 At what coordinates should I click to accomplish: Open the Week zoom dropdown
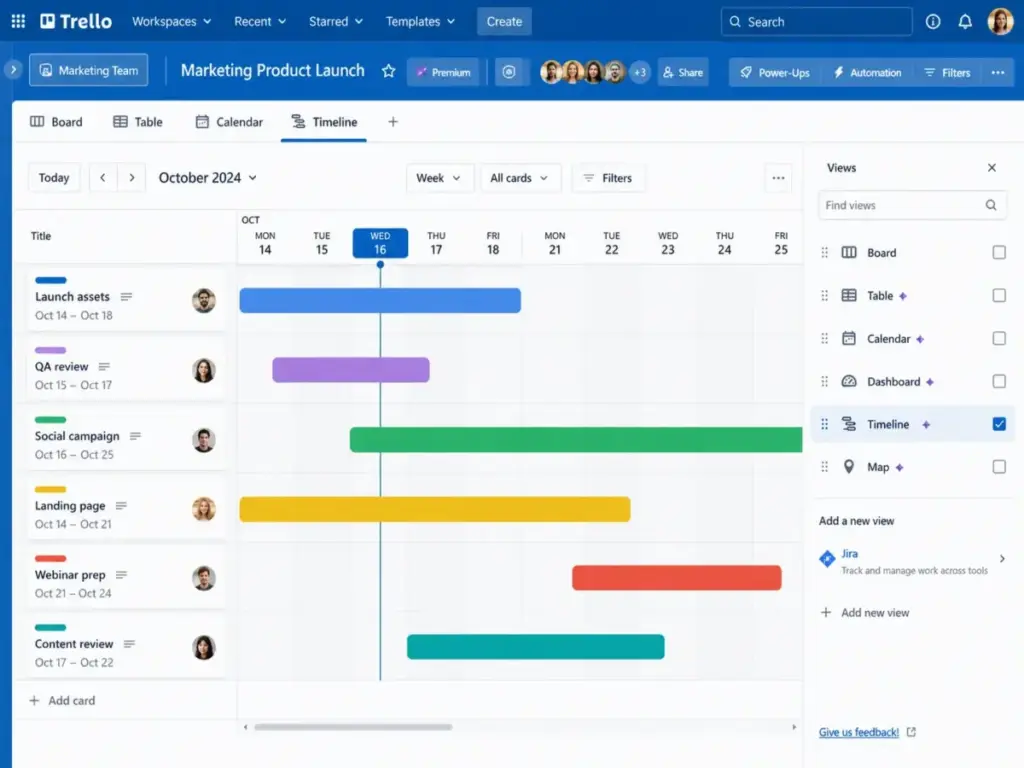click(438, 178)
